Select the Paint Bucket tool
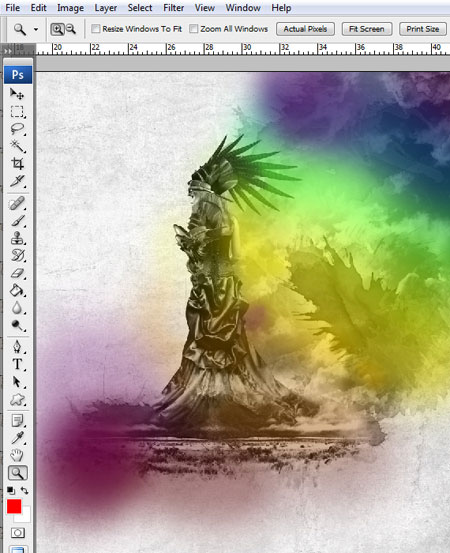Screen dimensions: 450x553 (17, 291)
